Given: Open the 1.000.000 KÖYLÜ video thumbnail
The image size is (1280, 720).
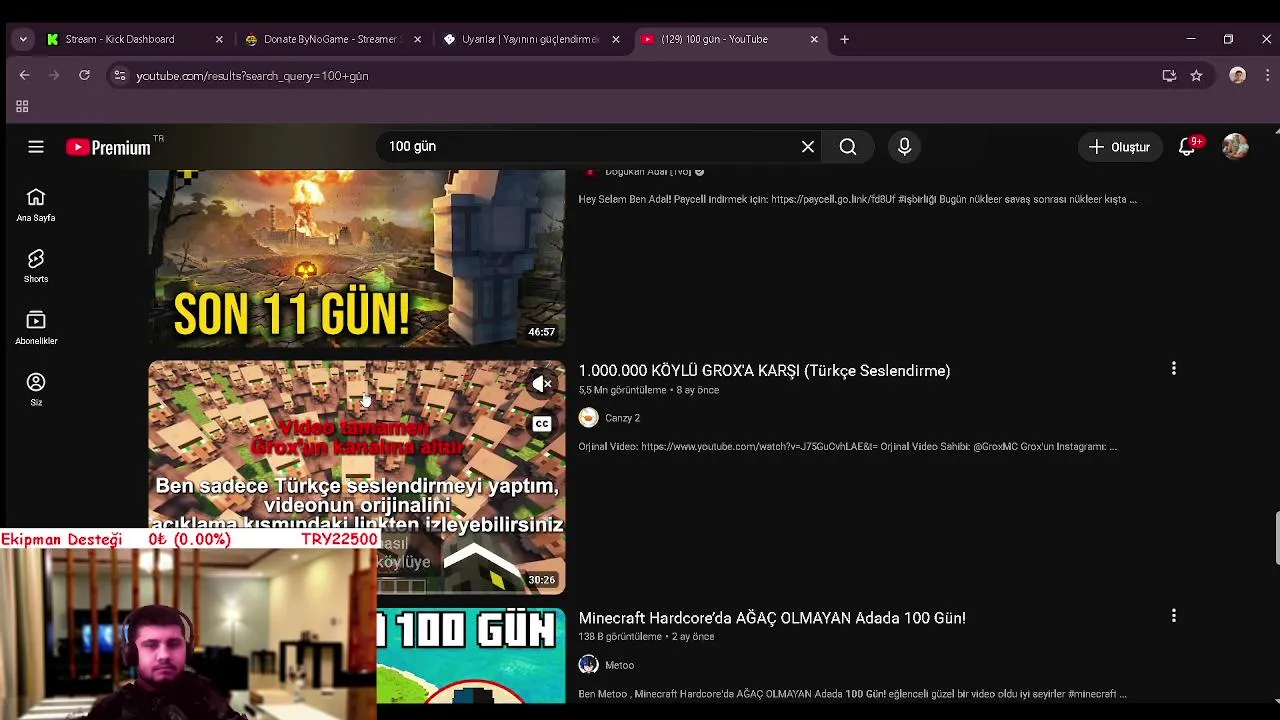Looking at the screenshot, I should pos(357,477).
